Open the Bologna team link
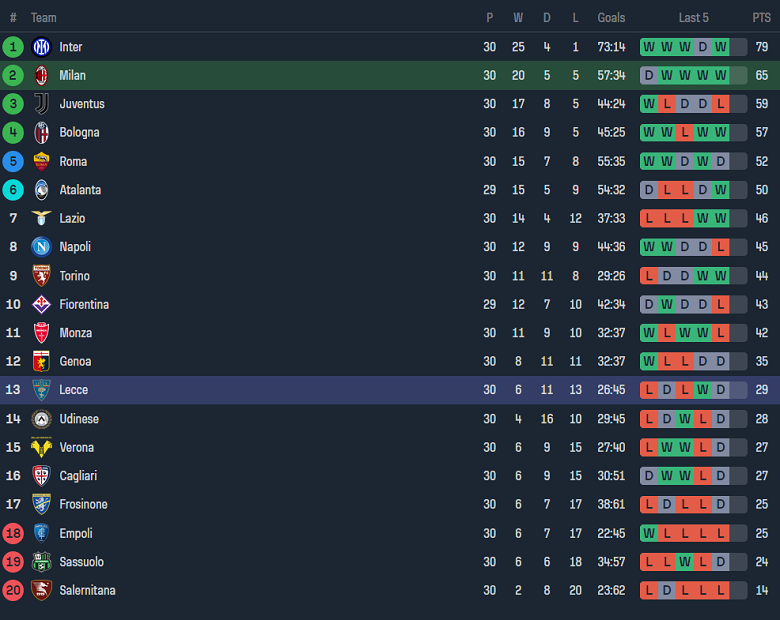 pyautogui.click(x=79, y=132)
